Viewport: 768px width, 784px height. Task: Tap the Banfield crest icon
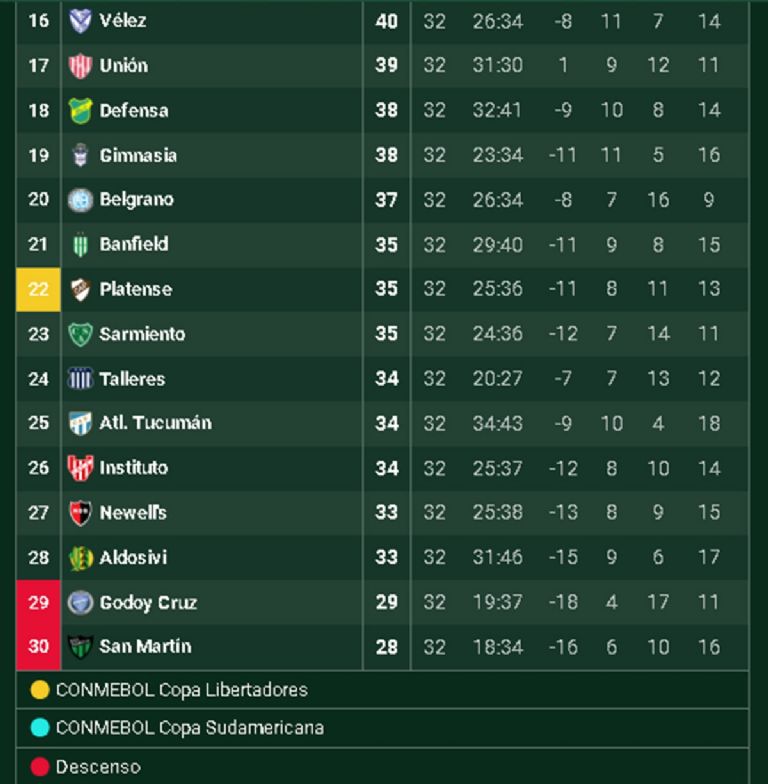pos(80,244)
